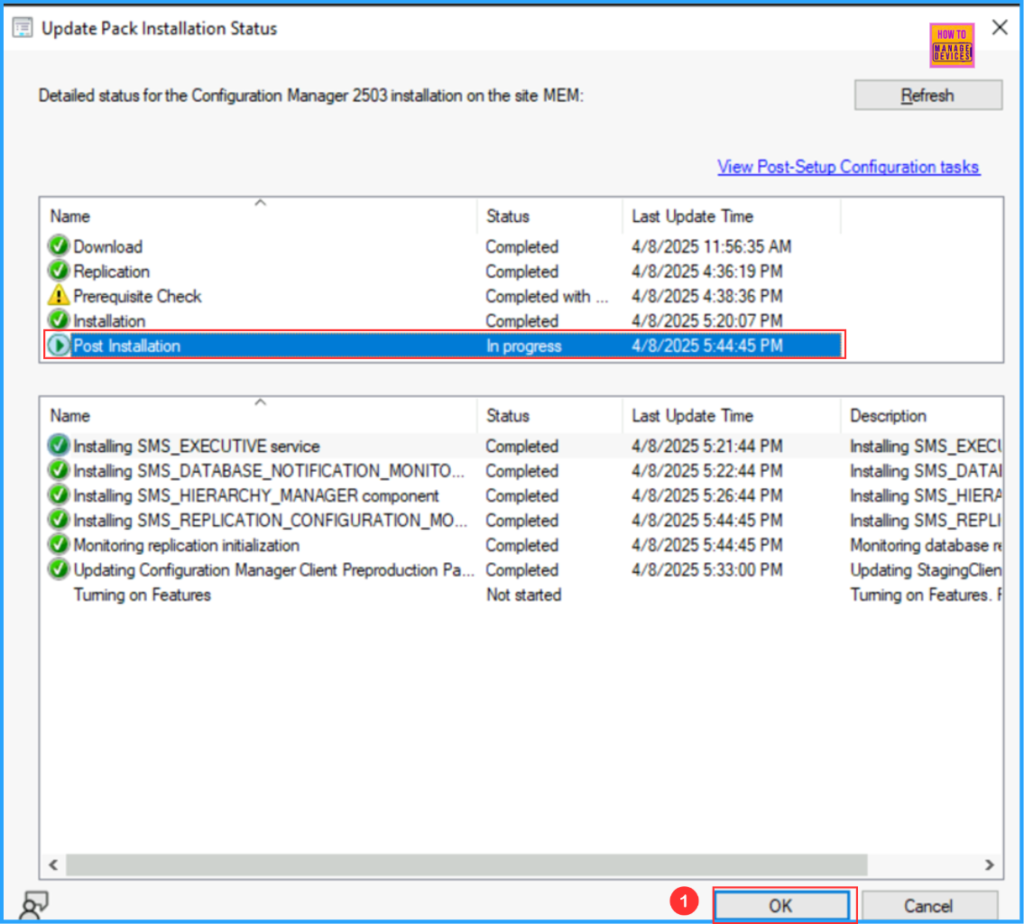Click the Cancel button

point(929,906)
